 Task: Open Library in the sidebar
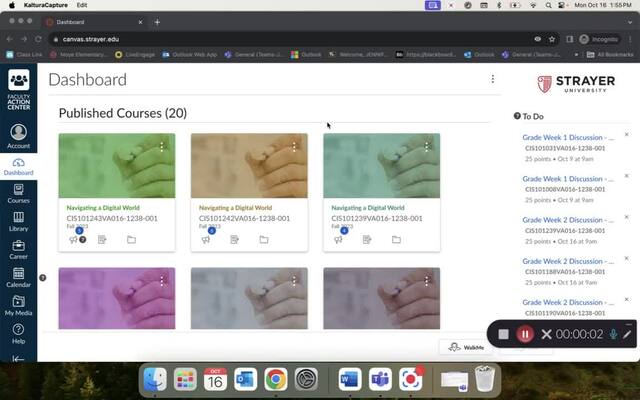19,222
